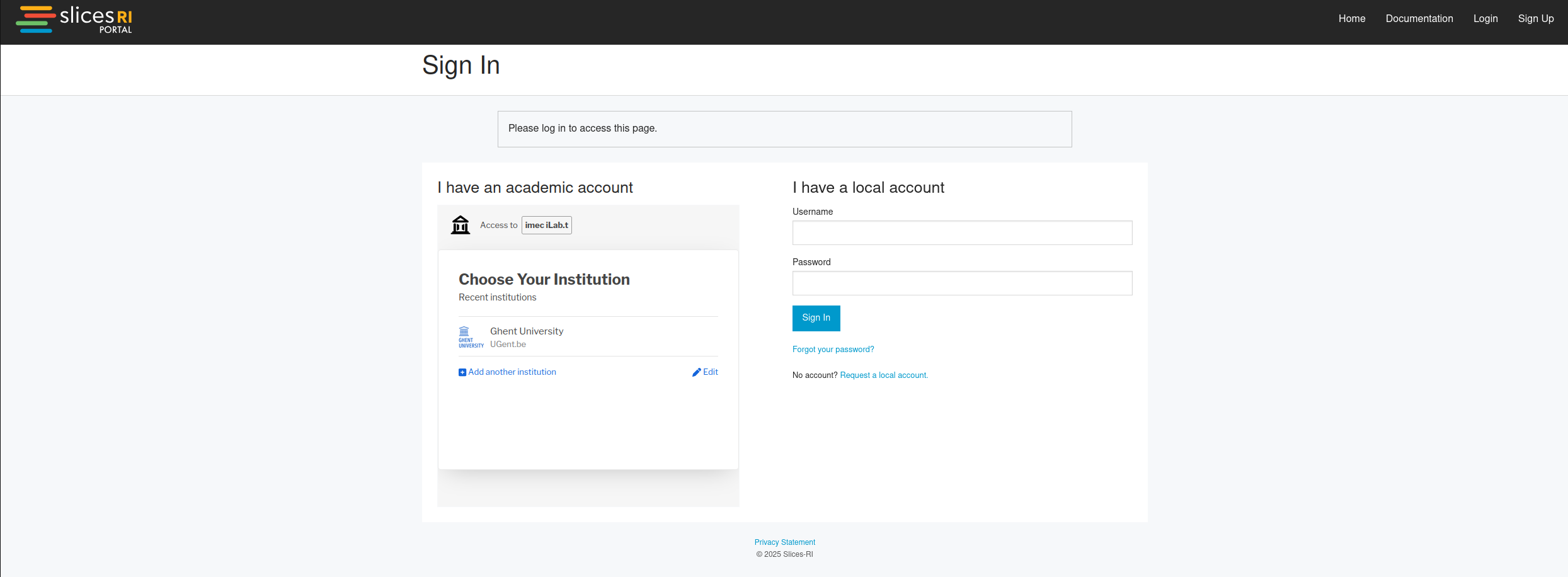
Task: Click the imec iLab.t access badge
Action: pyautogui.click(x=546, y=225)
